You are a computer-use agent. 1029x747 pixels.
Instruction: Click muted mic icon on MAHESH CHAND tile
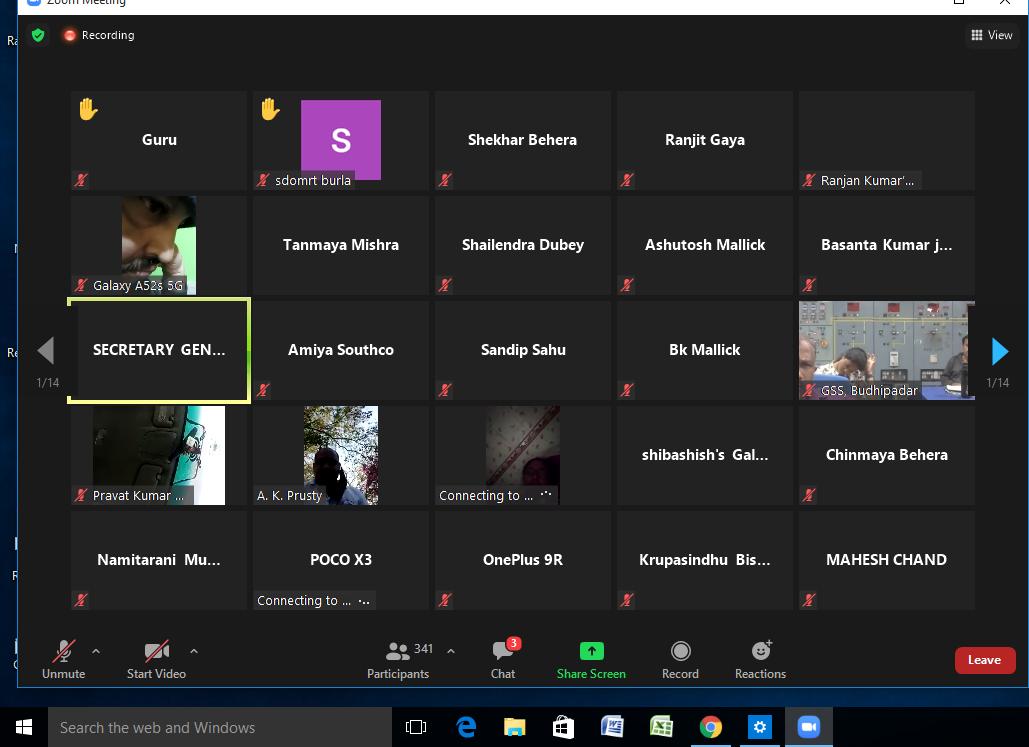(809, 600)
